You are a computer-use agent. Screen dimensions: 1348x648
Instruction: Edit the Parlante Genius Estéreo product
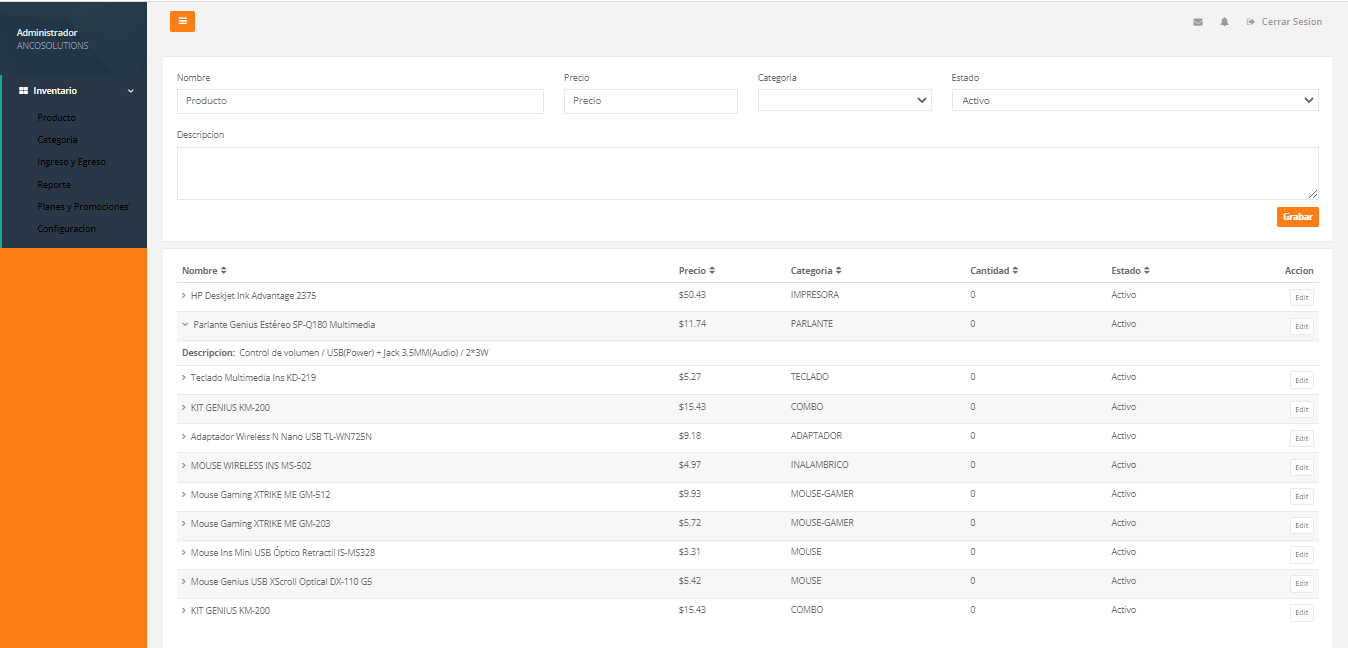pyautogui.click(x=1301, y=326)
